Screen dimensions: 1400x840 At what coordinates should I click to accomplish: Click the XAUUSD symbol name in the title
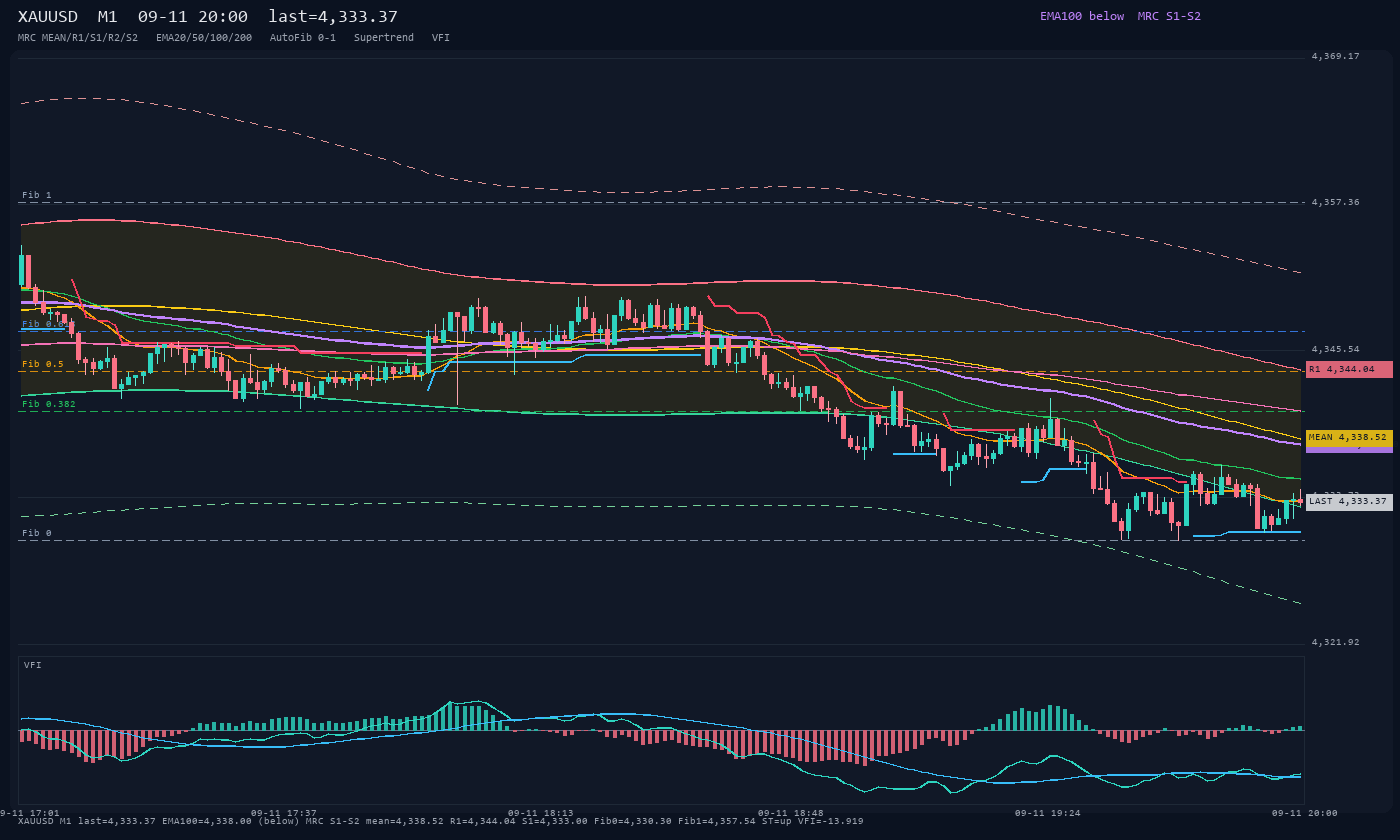pos(48,17)
